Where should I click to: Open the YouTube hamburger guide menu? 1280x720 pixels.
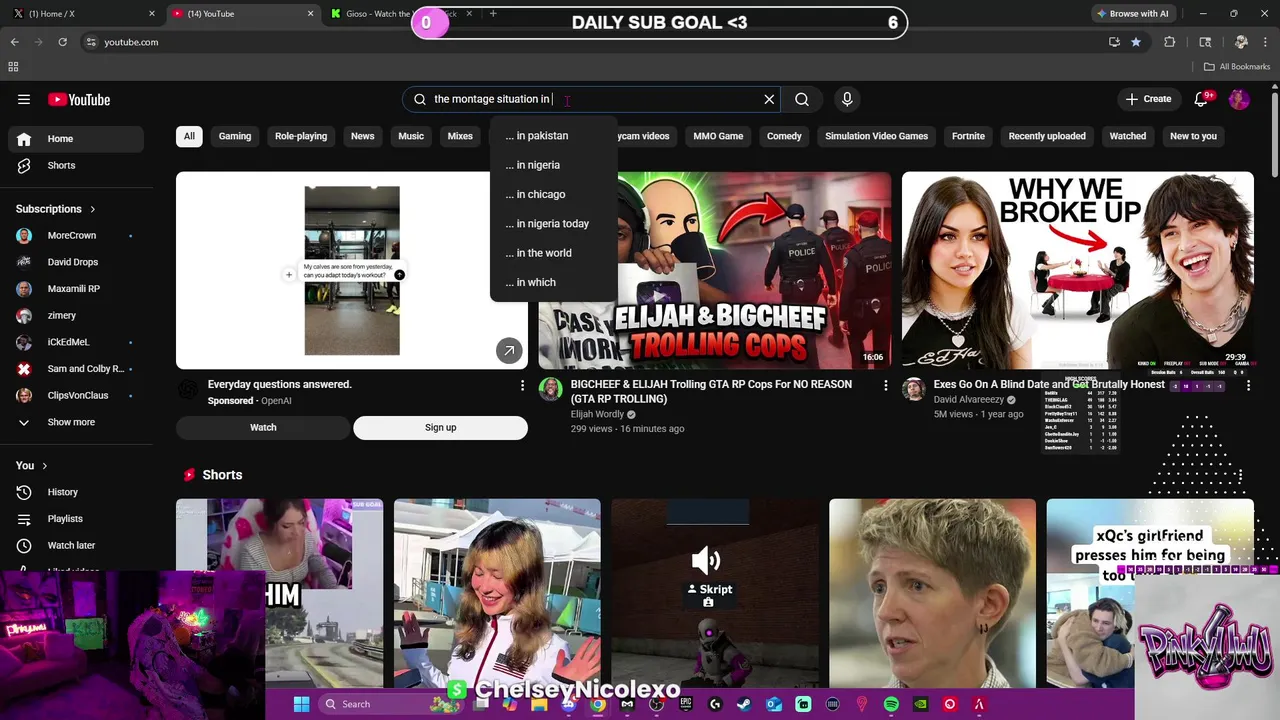24,99
